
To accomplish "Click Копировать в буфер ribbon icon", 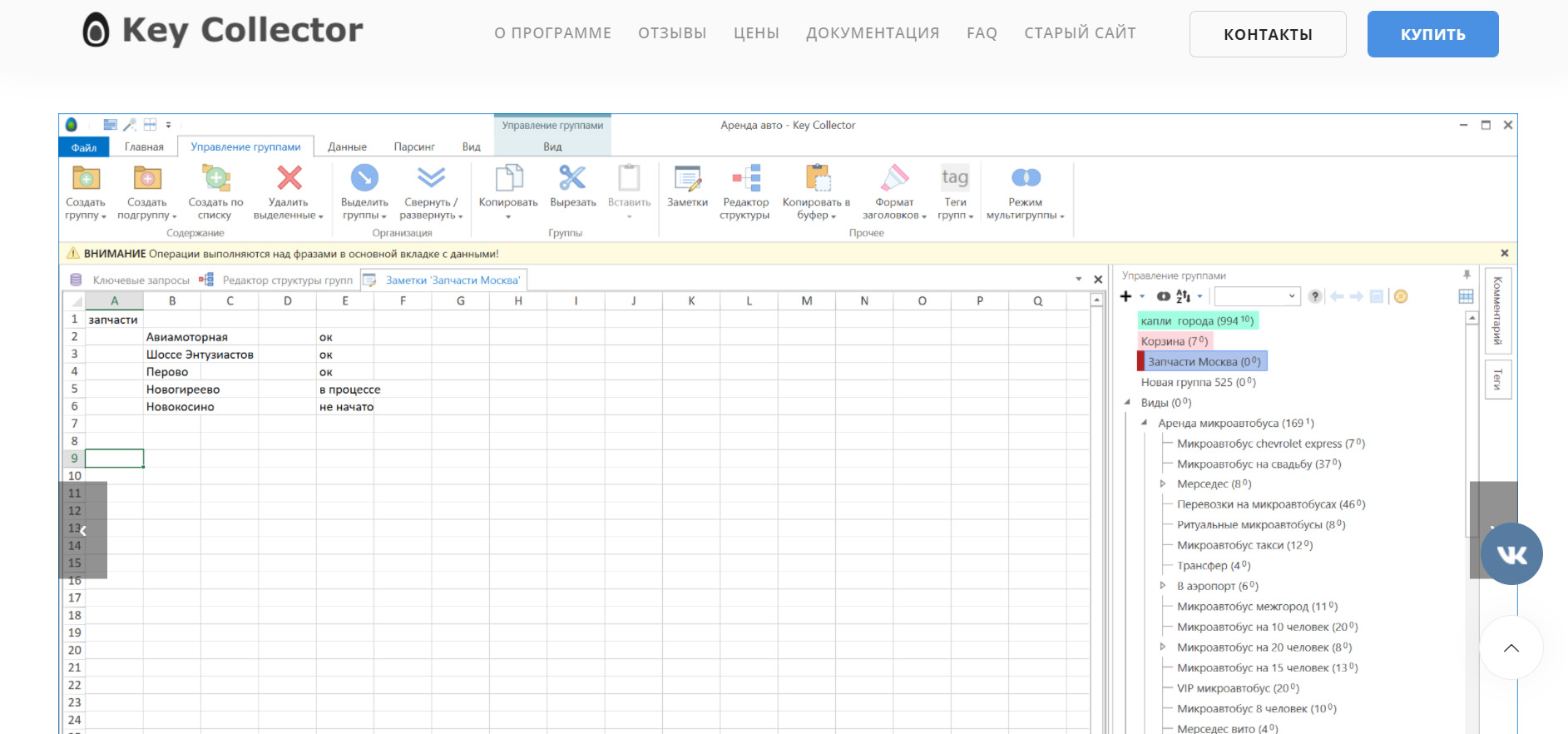I will 817,177.
